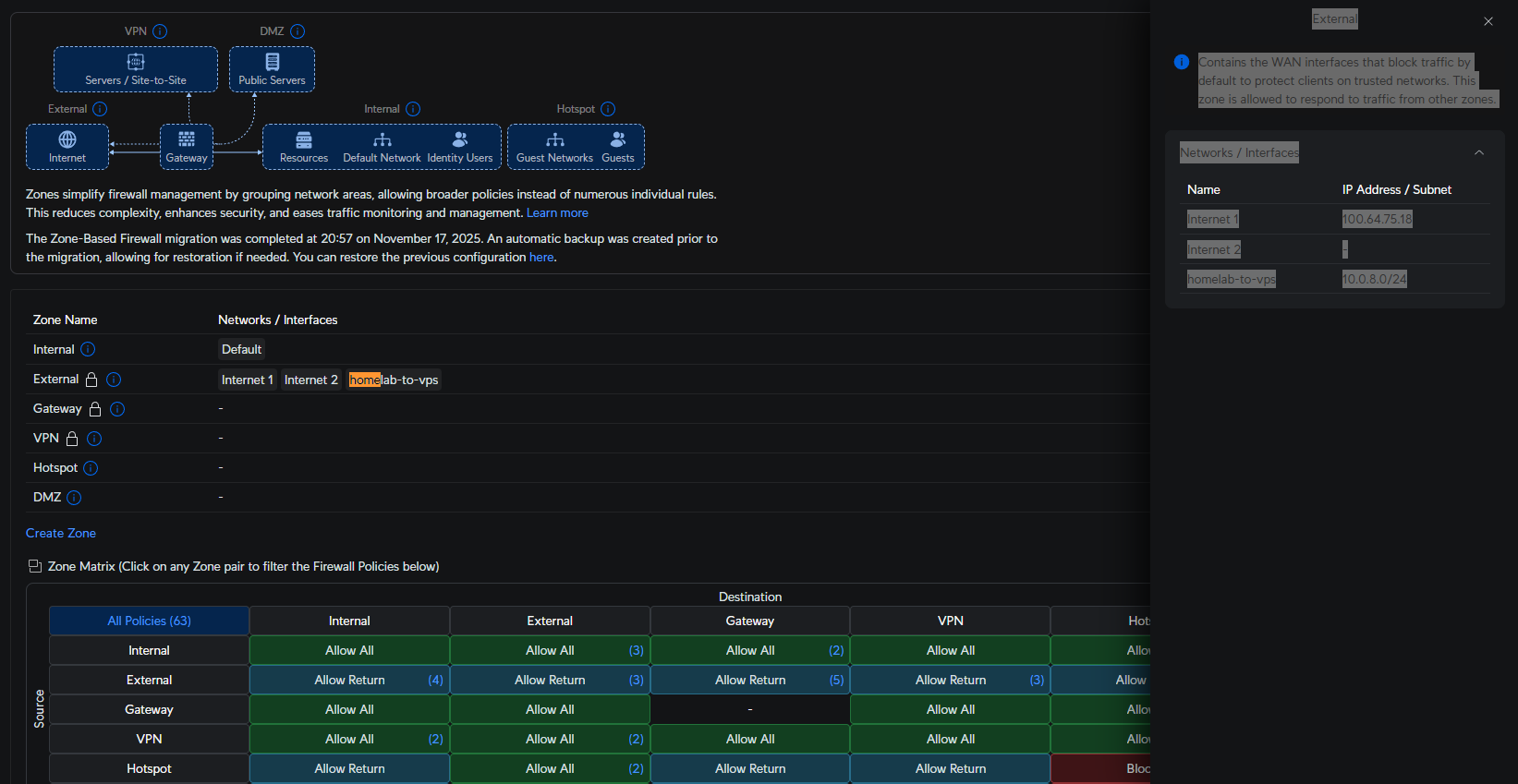The height and width of the screenshot is (784, 1518).
Task: Click the Public Servers icon in DMZ zone
Action: coord(272,62)
